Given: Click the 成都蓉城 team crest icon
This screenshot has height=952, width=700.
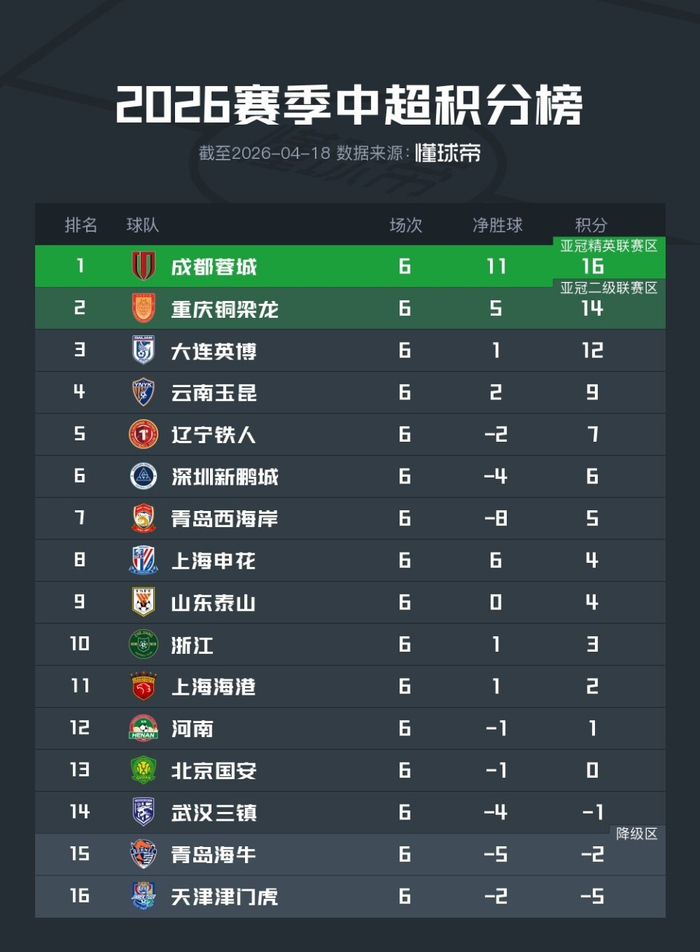Looking at the screenshot, I should click(144, 266).
